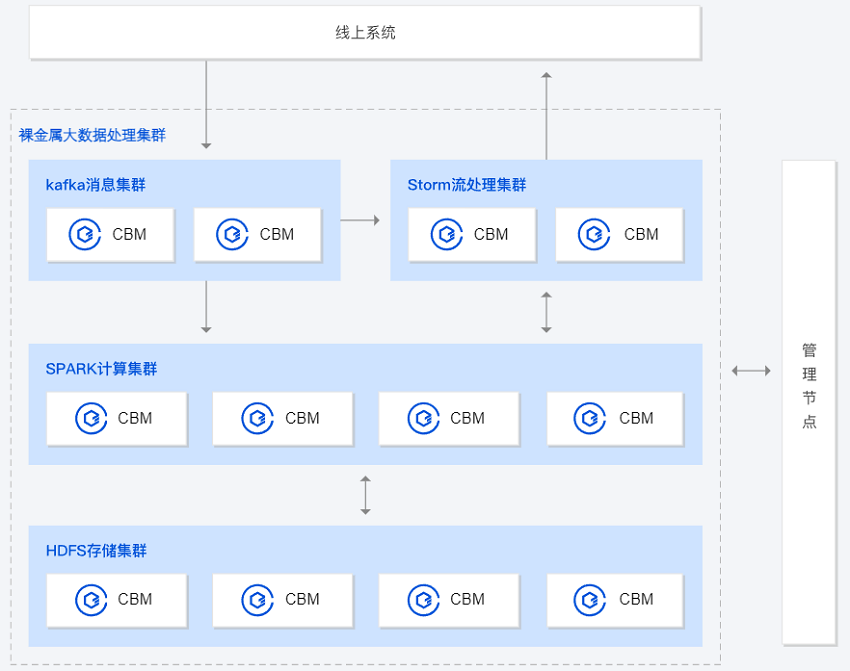The image size is (850, 671).
Task: Click right CBM text in Storm流处理集群
Action: pos(641,234)
